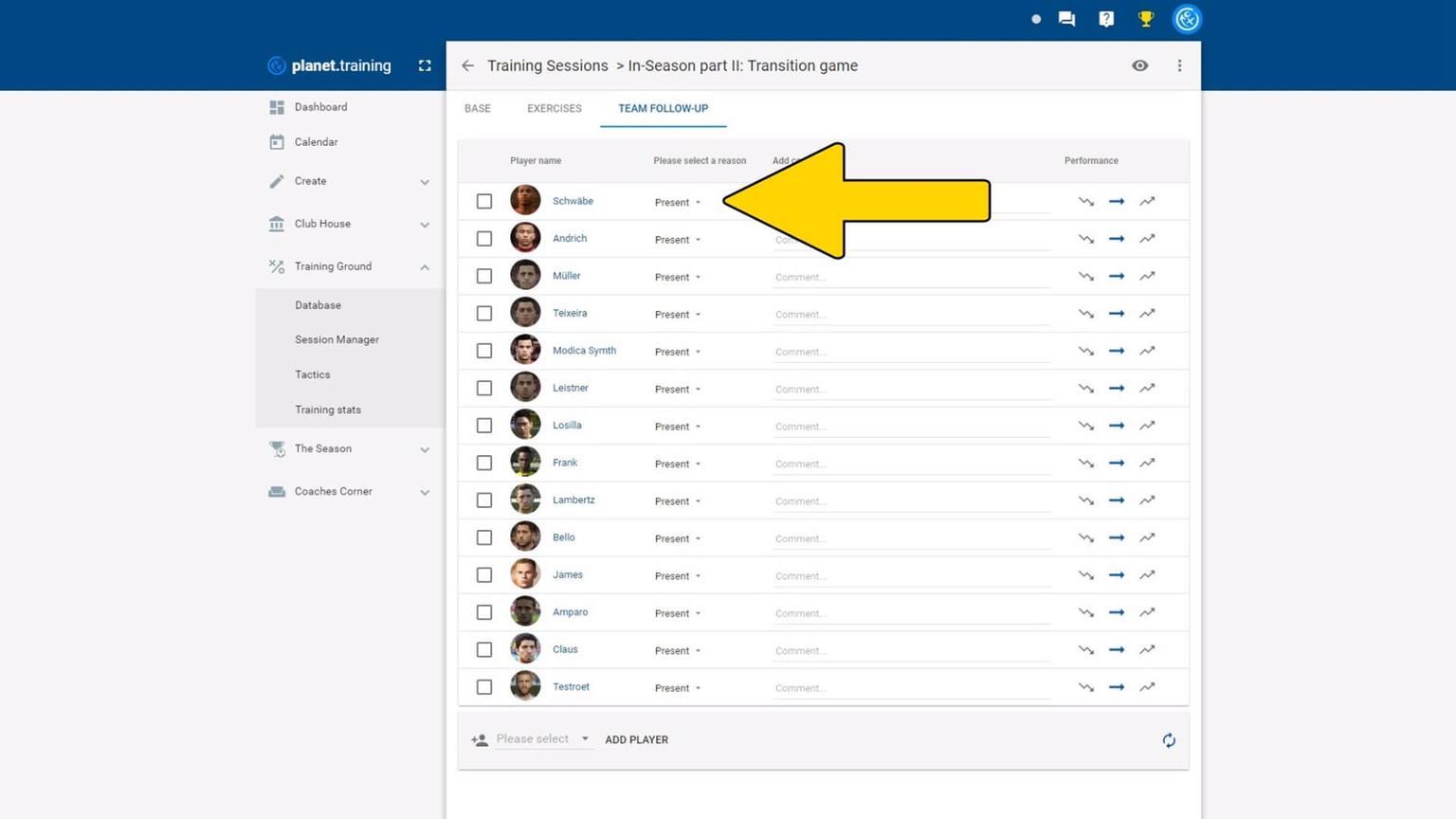Open the Please select player dropdown
Viewport: 1456px width, 819px height.
(x=542, y=739)
